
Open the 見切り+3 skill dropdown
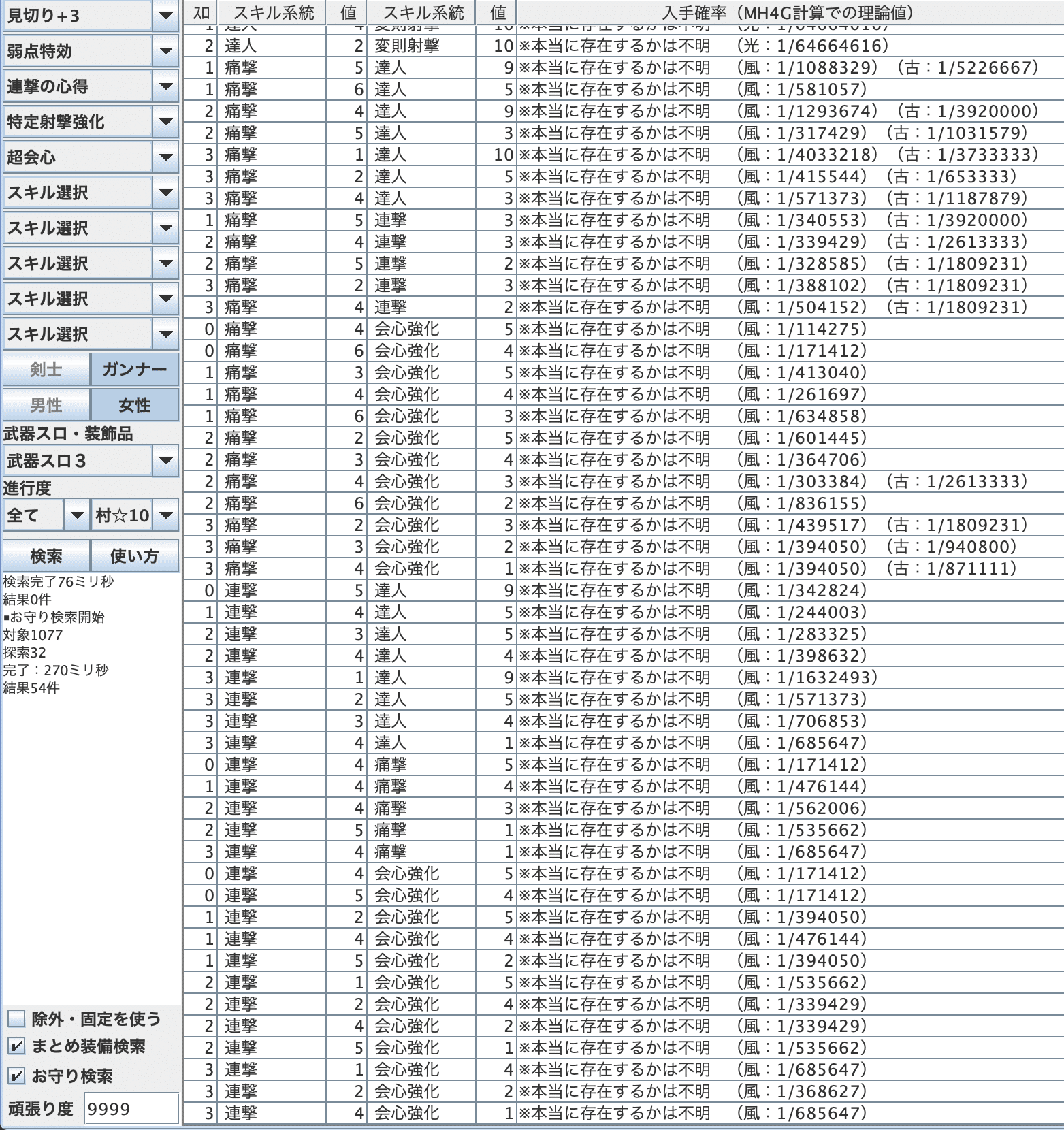(165, 16)
